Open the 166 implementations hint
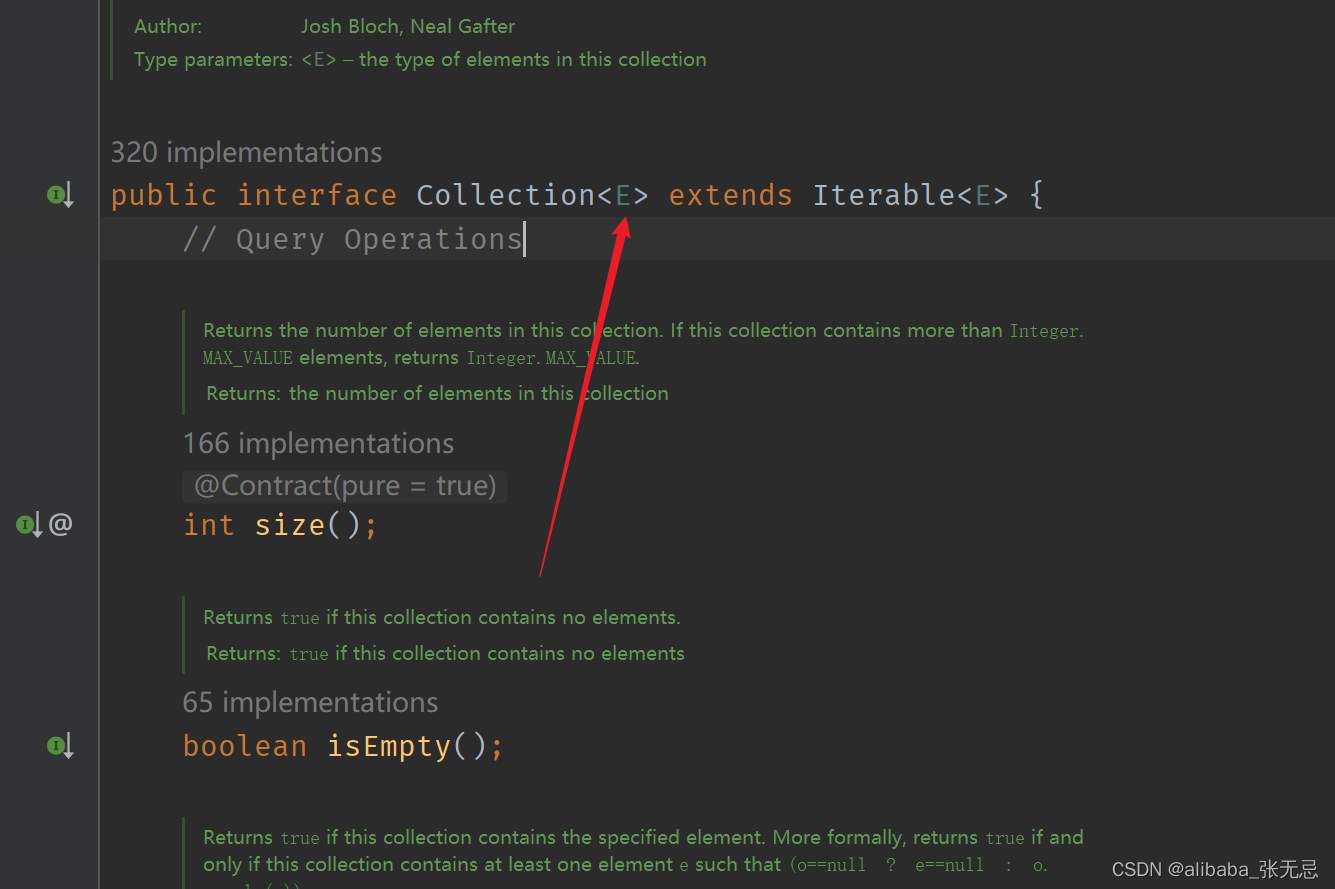Viewport: 1335px width, 889px height. (x=318, y=443)
